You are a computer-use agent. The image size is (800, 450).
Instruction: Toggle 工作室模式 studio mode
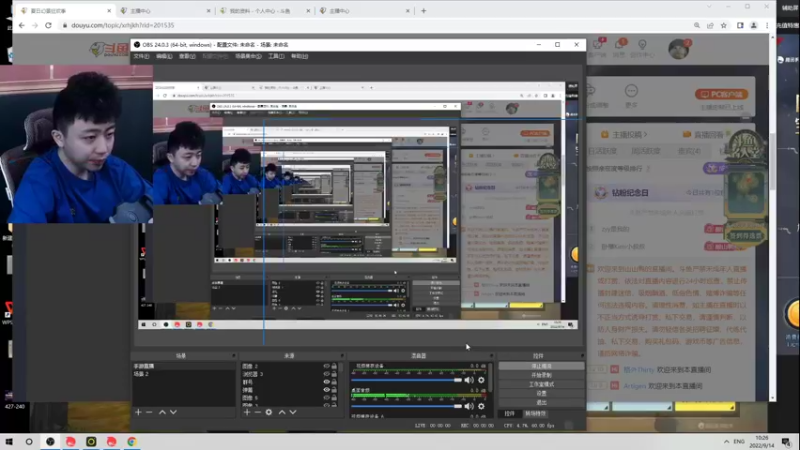pos(541,384)
